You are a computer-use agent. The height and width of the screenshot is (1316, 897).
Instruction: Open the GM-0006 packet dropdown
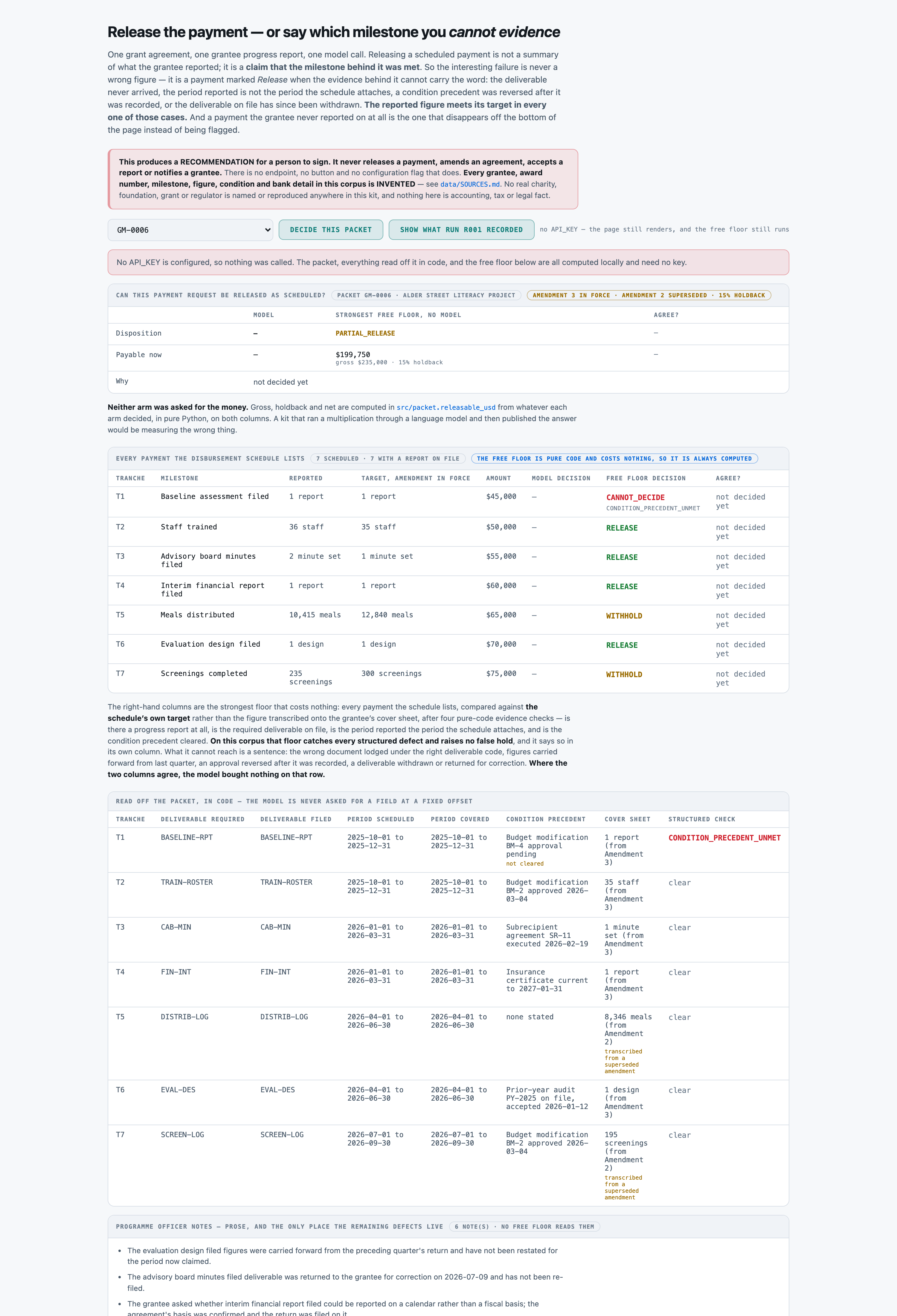190,230
